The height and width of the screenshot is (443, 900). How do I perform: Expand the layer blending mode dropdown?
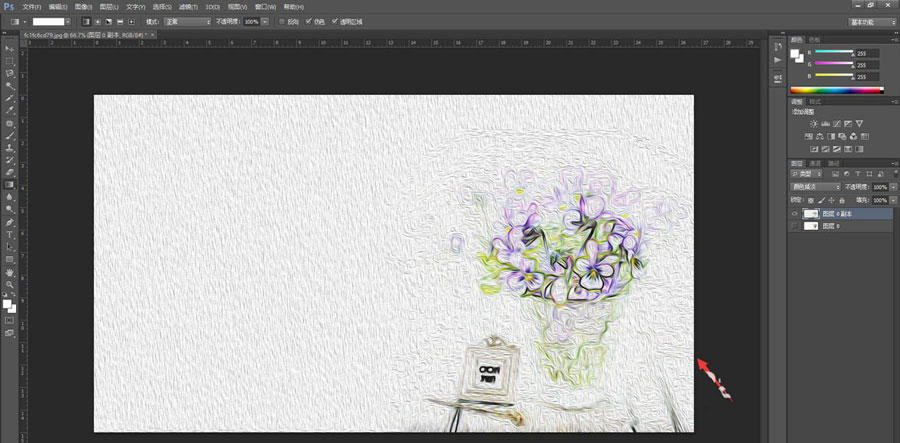click(814, 187)
